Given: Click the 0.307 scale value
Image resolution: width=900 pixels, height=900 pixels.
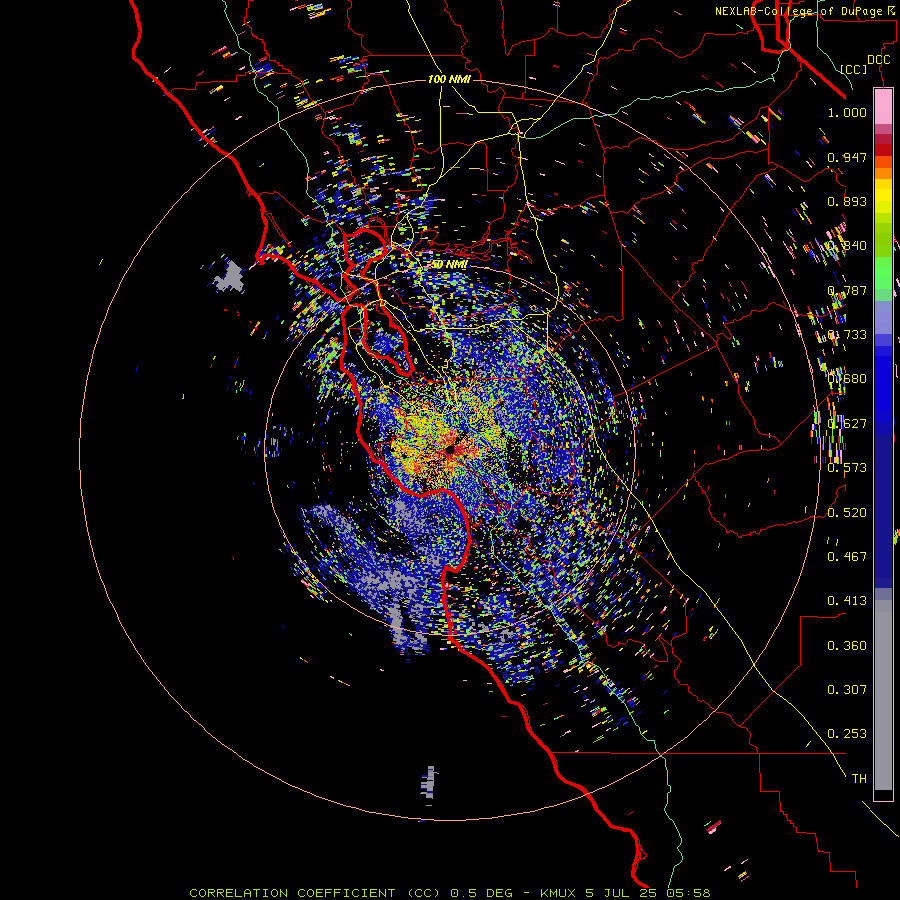Looking at the screenshot, I should coord(847,689).
